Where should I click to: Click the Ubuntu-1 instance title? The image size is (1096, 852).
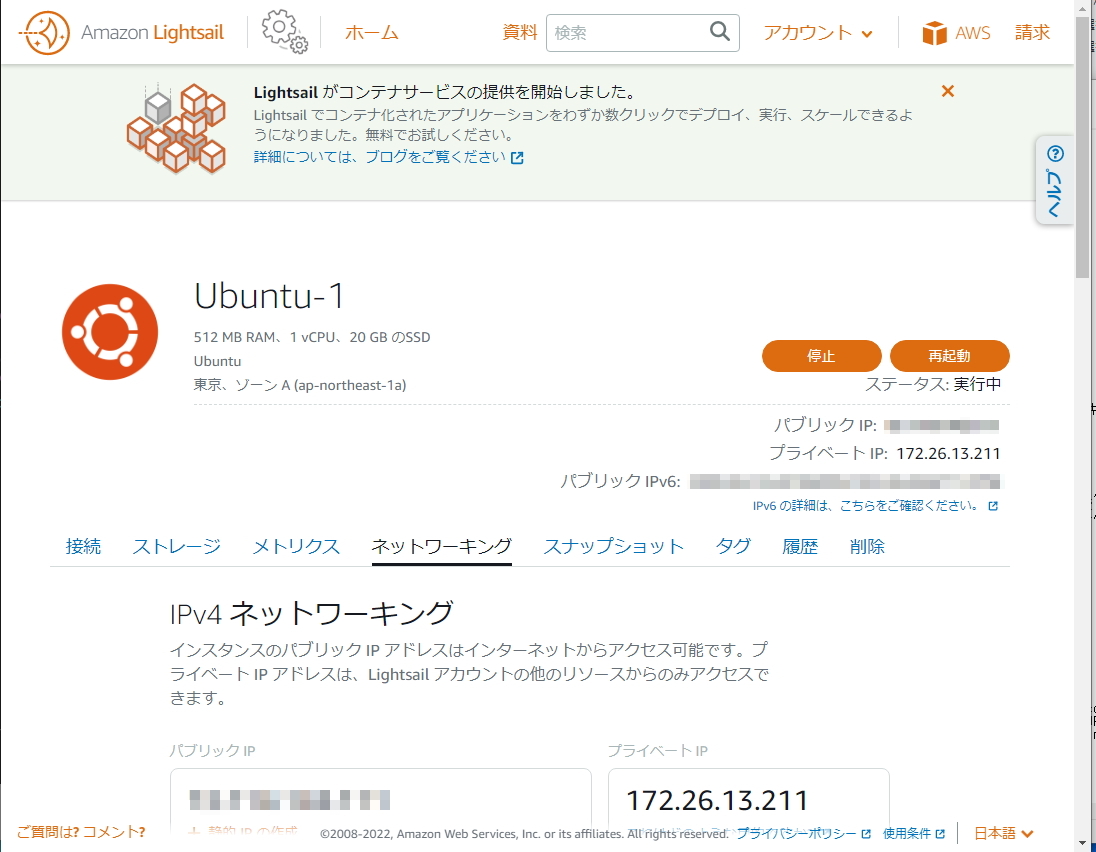pos(269,296)
